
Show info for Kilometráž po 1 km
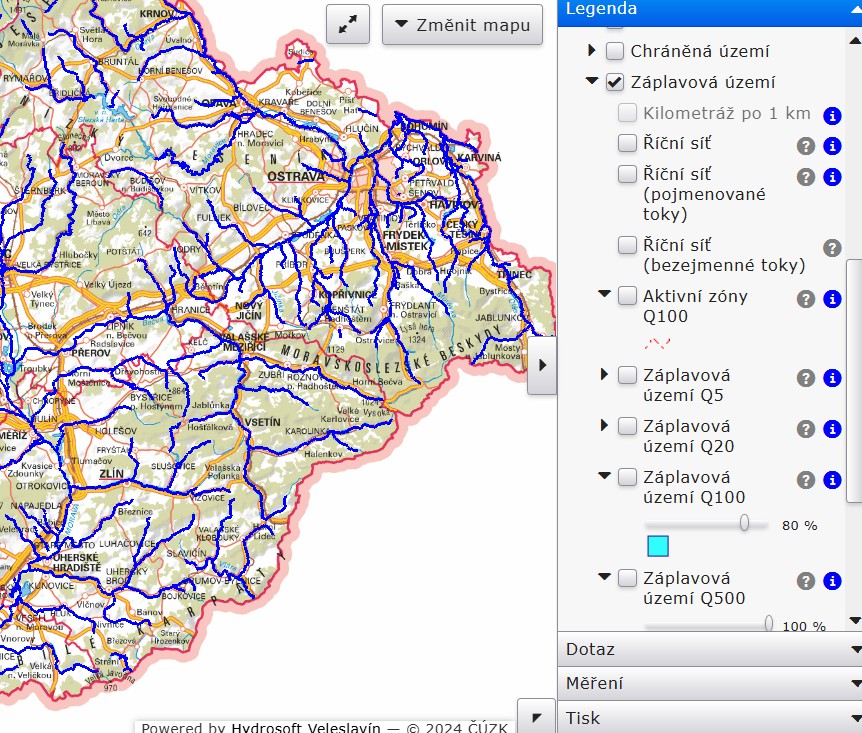click(832, 115)
